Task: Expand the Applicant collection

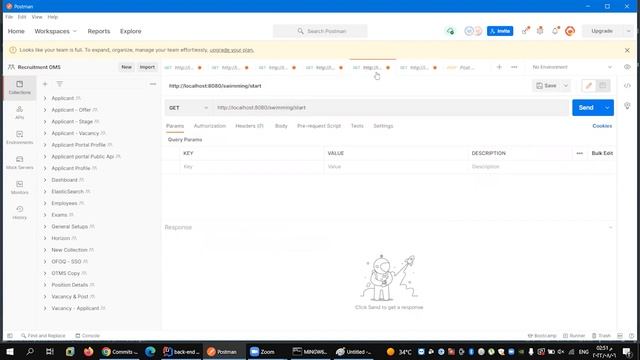Action: [45, 98]
